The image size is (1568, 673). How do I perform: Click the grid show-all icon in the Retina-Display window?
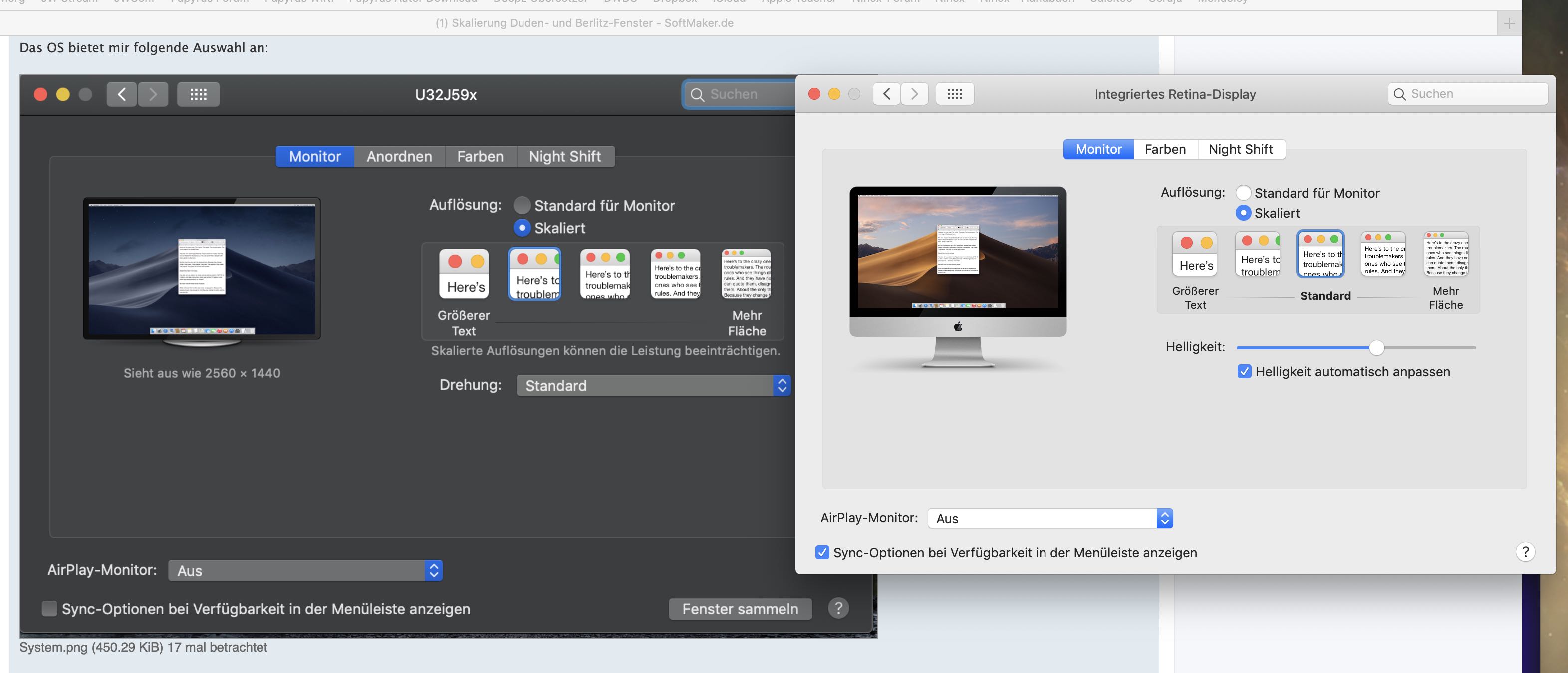pos(955,94)
